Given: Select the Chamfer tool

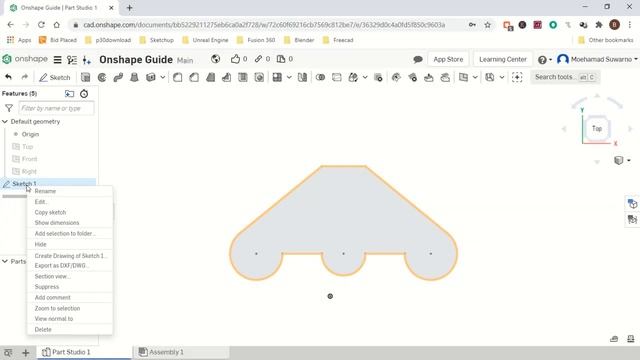Looking at the screenshot, I should coord(194,77).
